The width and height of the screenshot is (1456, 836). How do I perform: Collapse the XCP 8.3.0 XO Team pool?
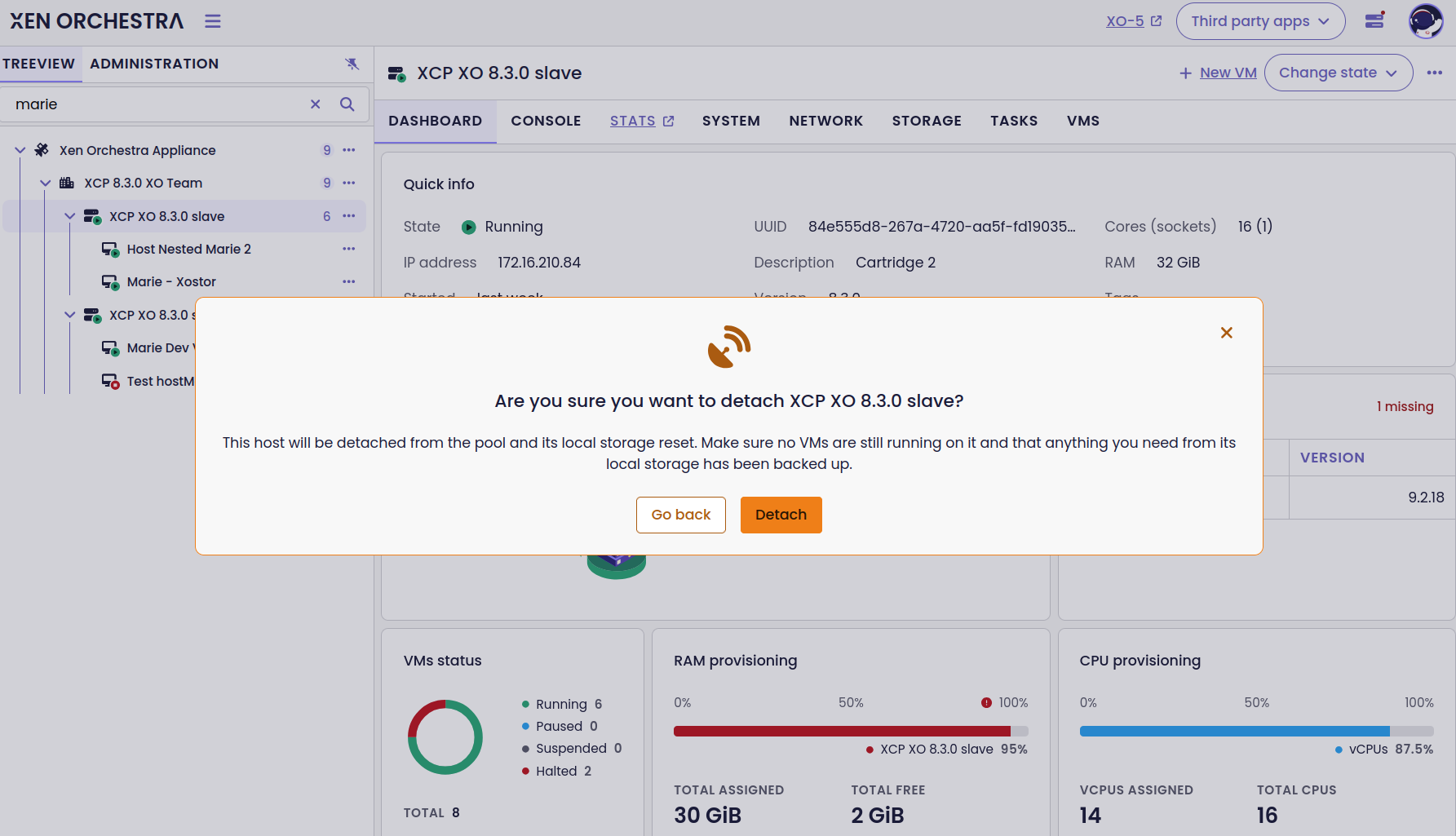click(46, 183)
